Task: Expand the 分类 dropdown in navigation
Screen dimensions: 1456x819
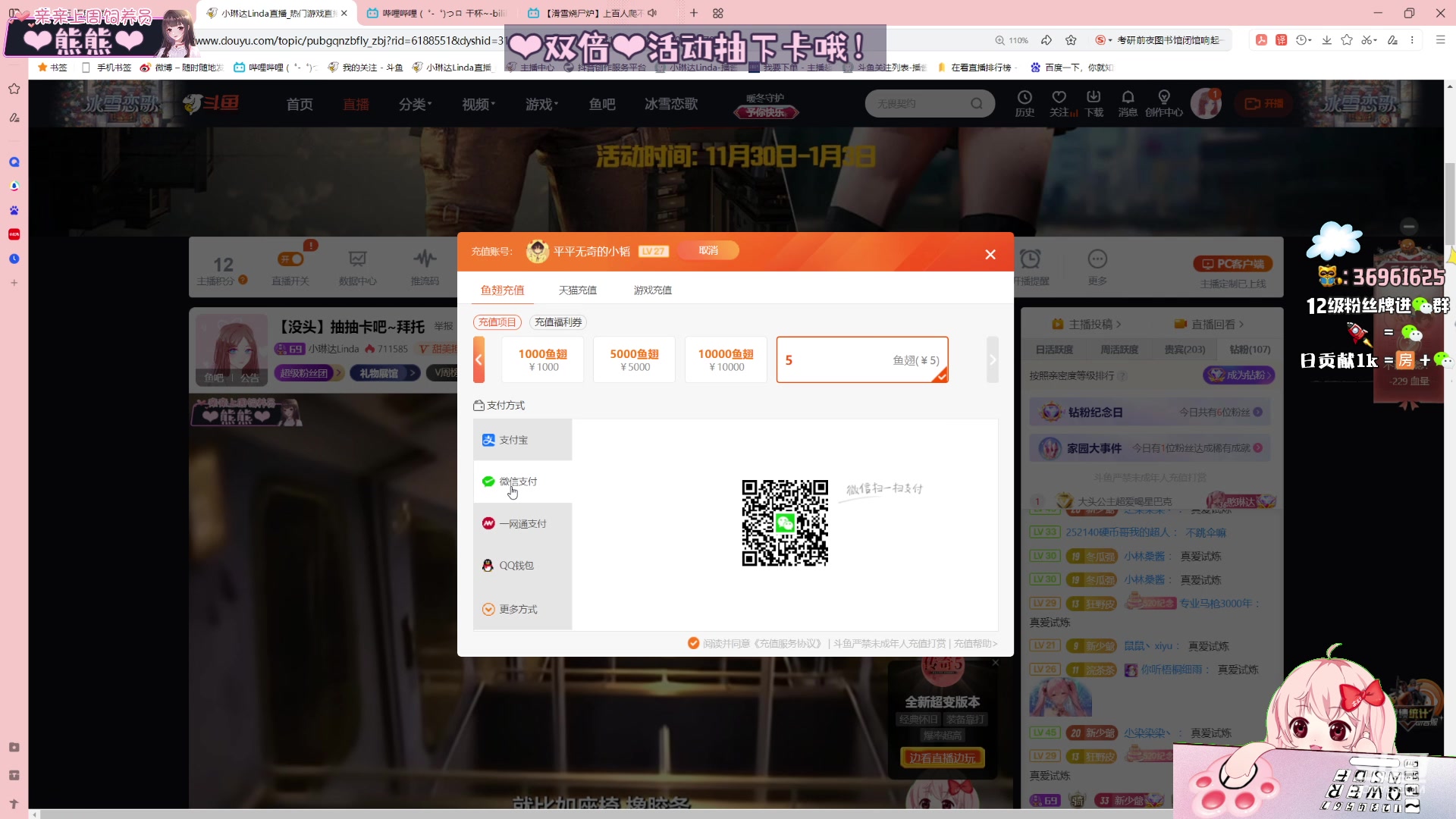Action: (415, 104)
